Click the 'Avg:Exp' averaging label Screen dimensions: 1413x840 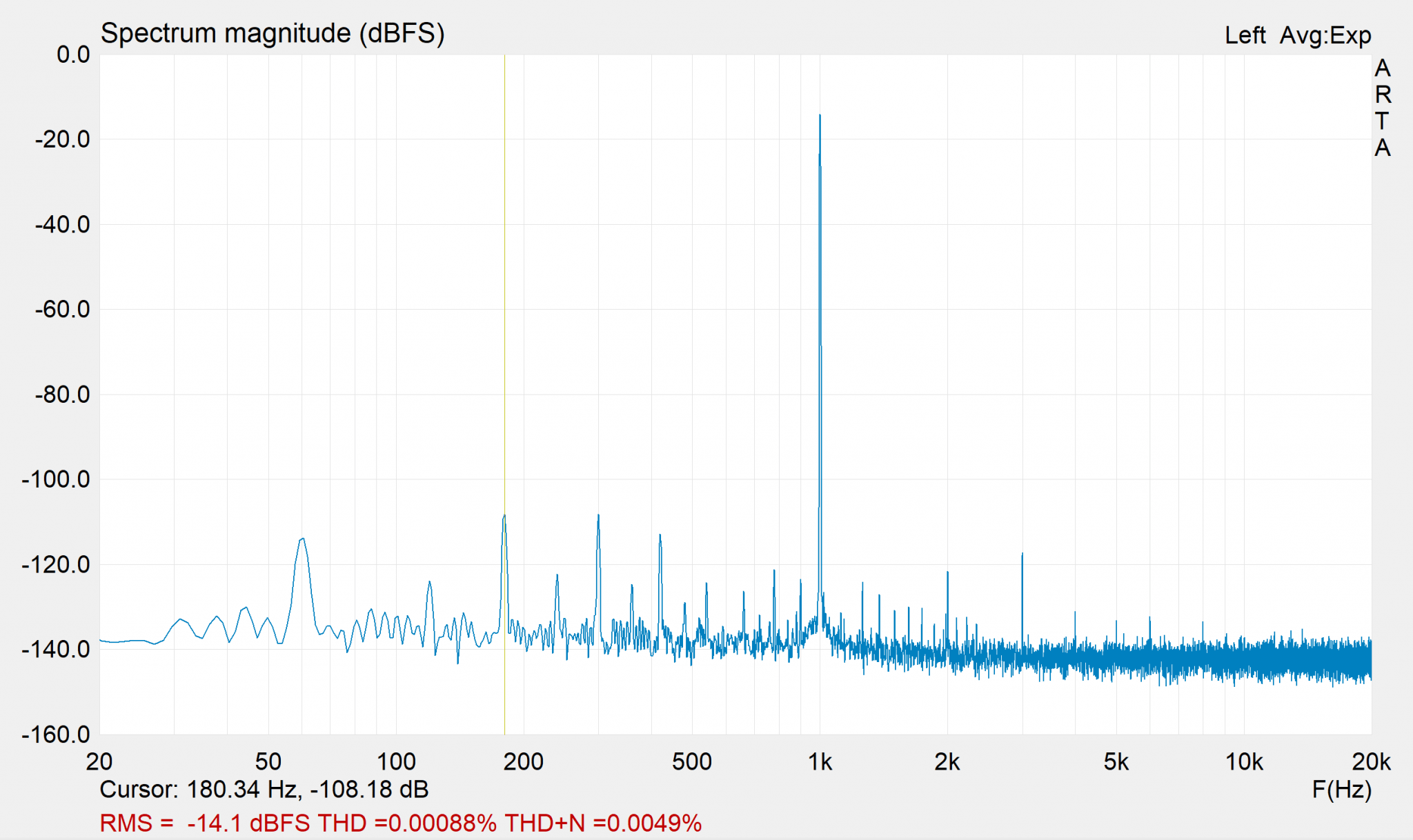(x=1325, y=35)
